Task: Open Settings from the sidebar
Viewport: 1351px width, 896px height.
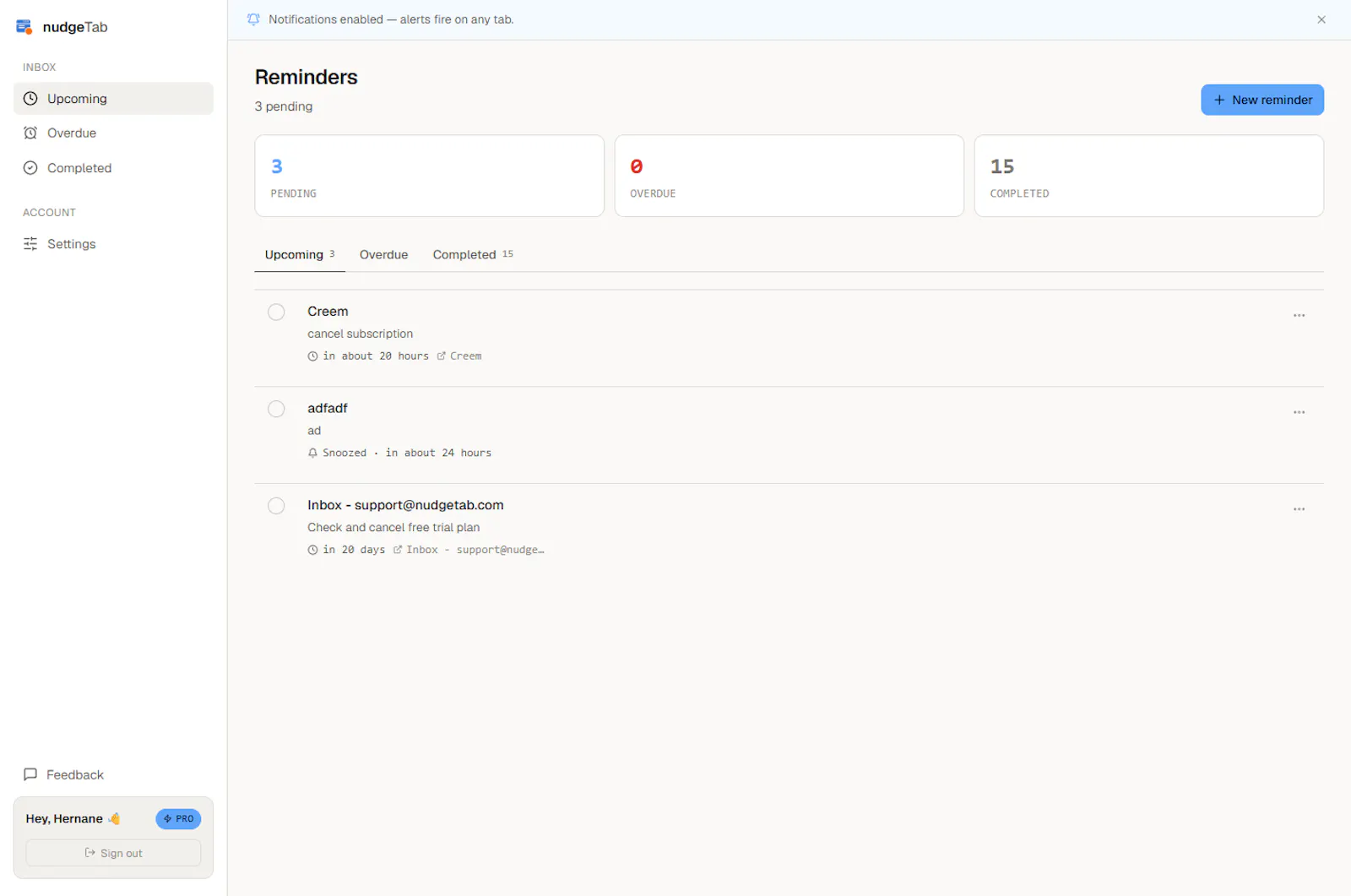Action: coord(113,244)
